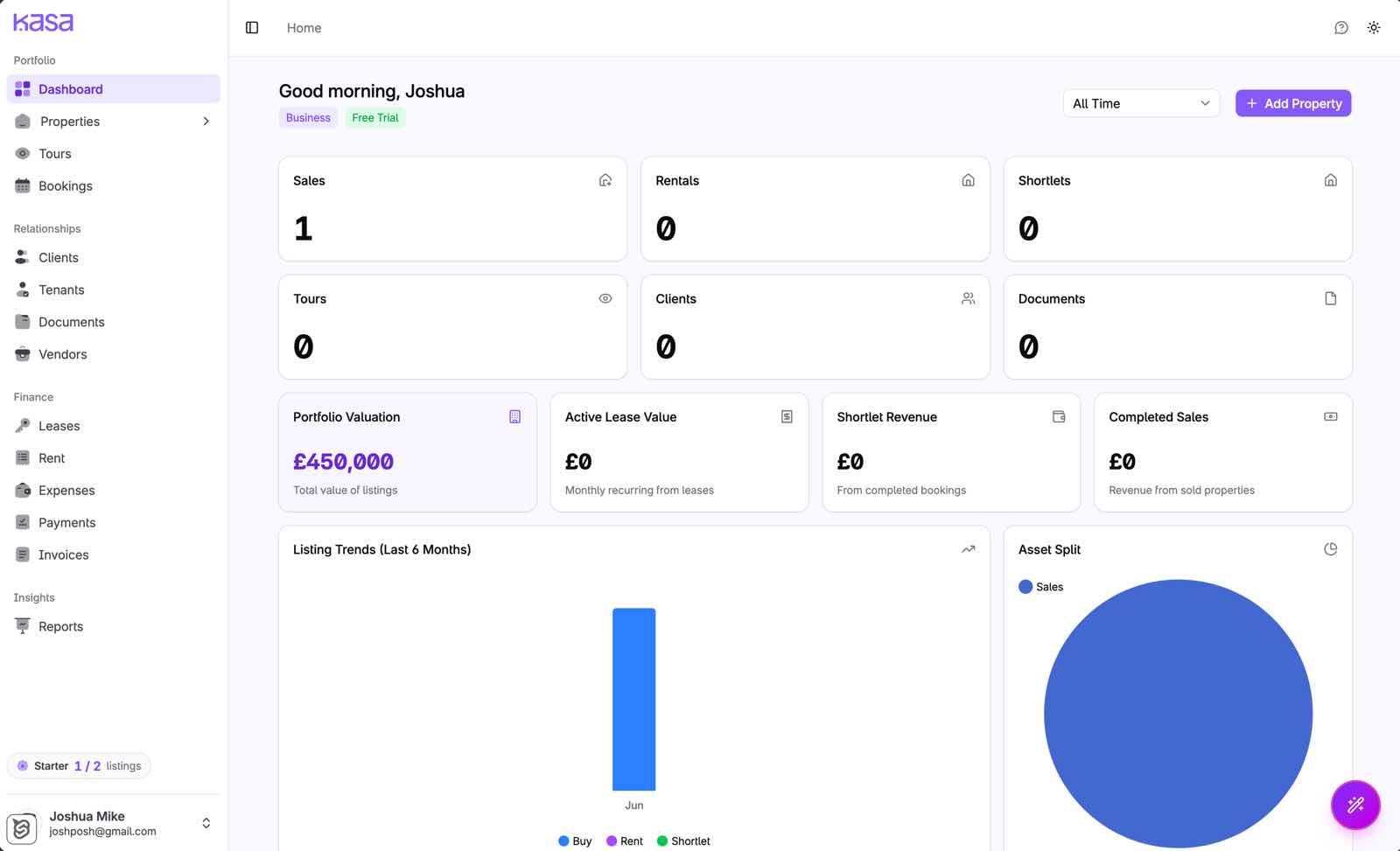Click the Bookings calendar icon
This screenshot has height=851, width=1400.
[23, 186]
